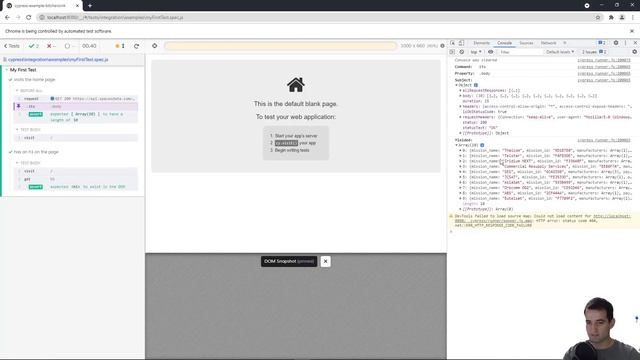This screenshot has height=360, width=640.
Task: Open the myFirstTest.spec.js file link
Action: point(58,60)
